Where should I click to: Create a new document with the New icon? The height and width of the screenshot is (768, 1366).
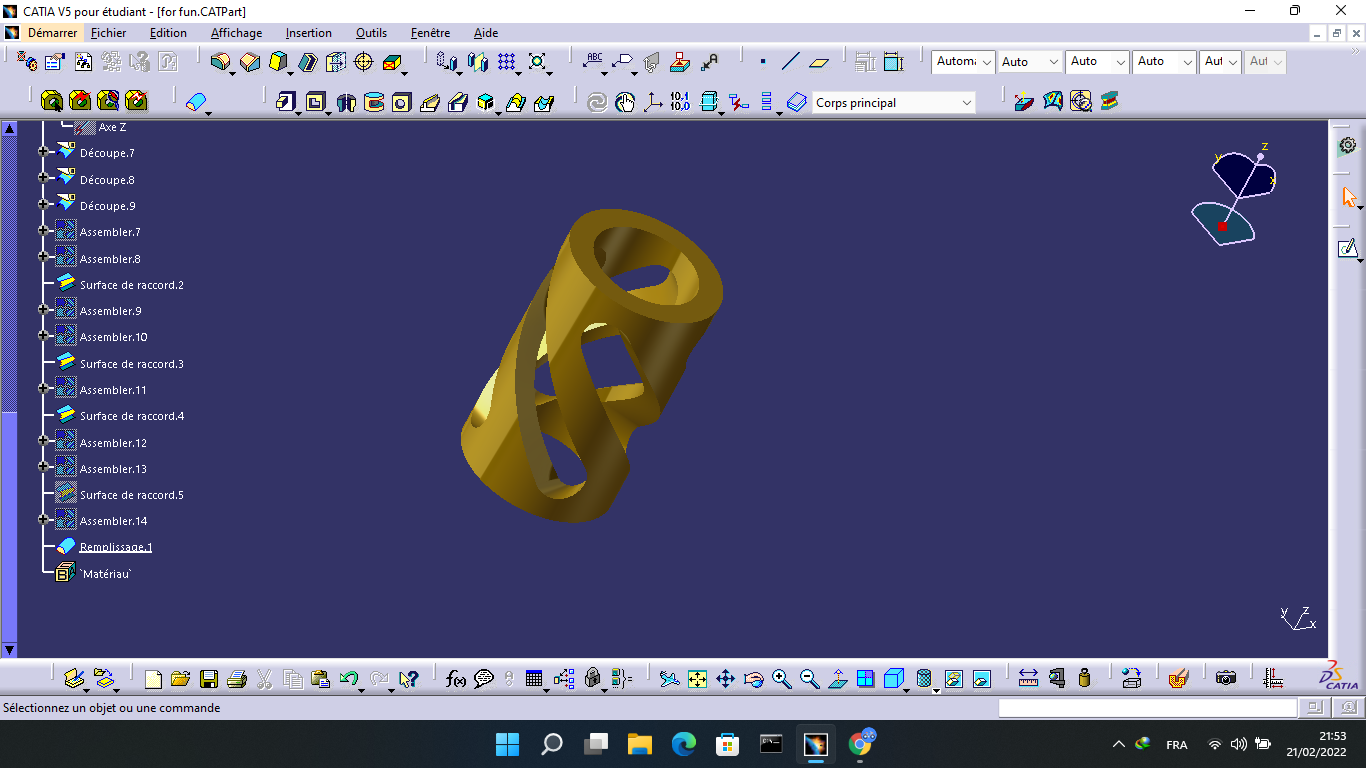point(153,679)
